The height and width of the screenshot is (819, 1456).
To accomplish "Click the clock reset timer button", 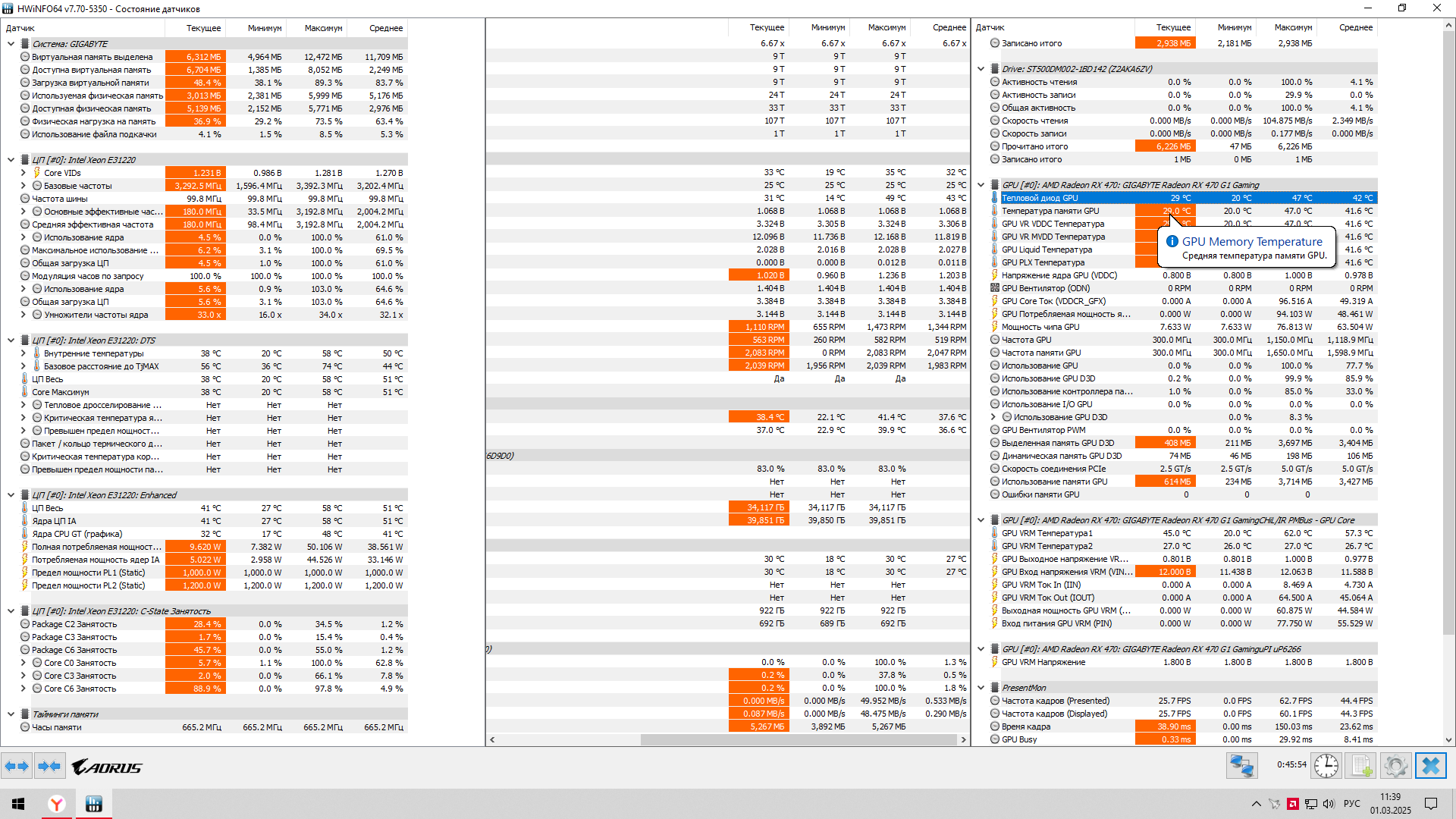I will [1326, 766].
